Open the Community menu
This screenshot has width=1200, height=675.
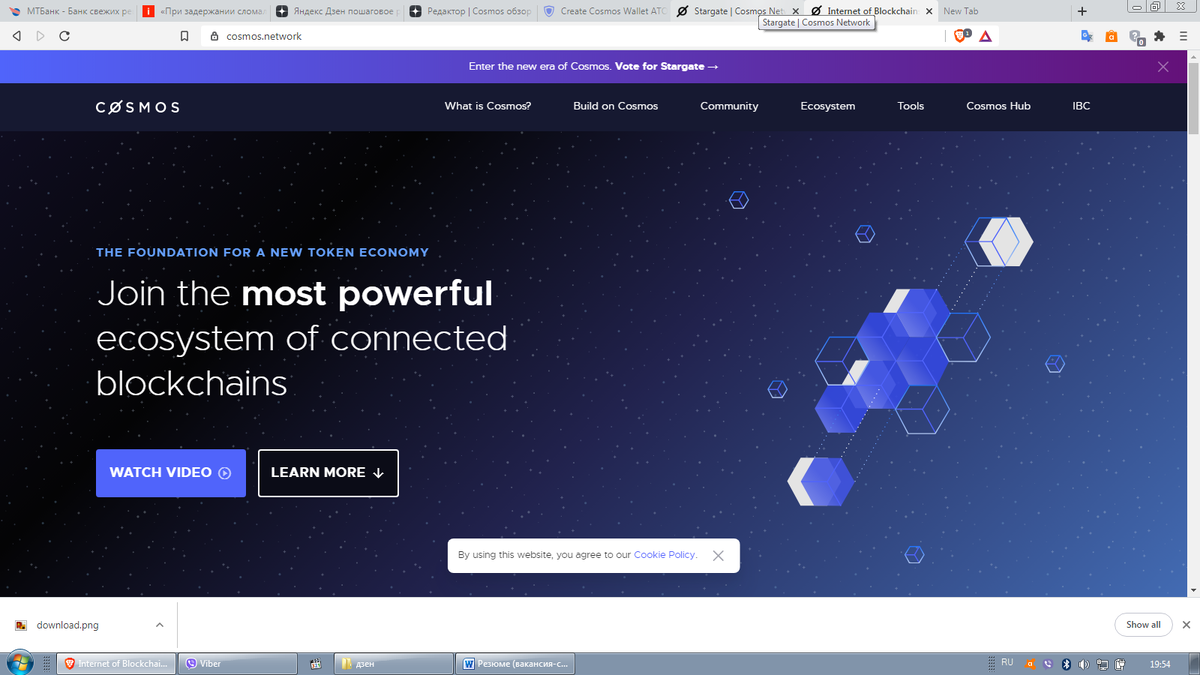click(x=729, y=106)
